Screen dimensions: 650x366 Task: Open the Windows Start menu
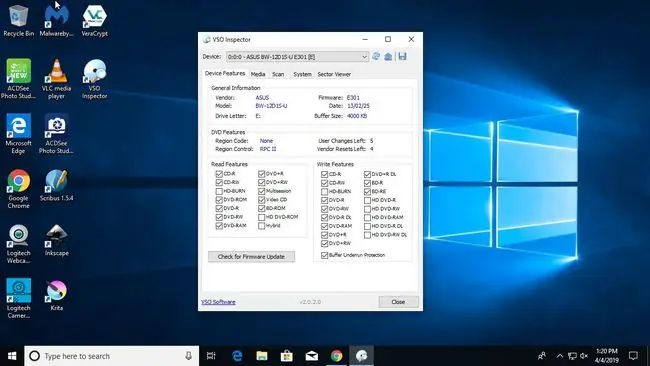coord(12,356)
